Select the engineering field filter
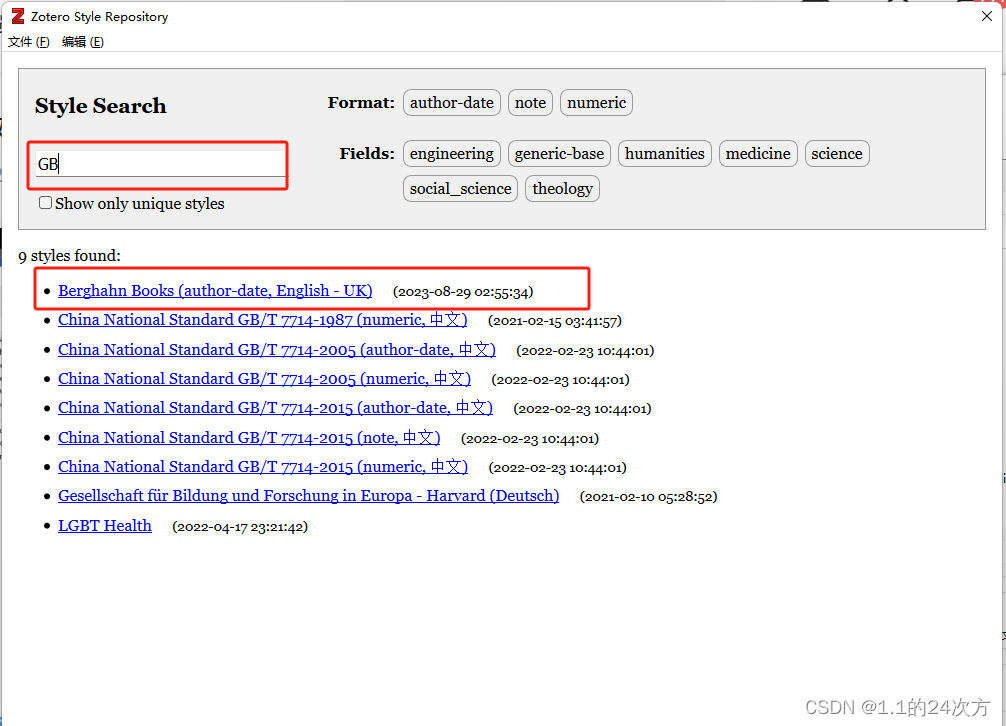Viewport: 1006px width, 726px height. coord(452,154)
